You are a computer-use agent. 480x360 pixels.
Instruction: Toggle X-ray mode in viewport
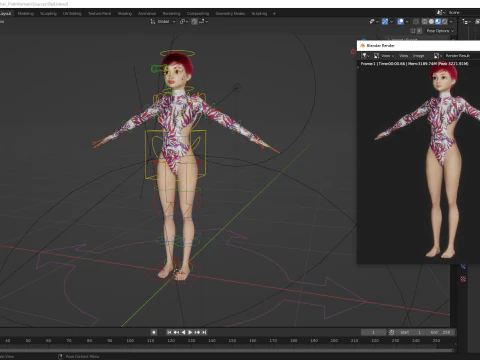click(416, 21)
